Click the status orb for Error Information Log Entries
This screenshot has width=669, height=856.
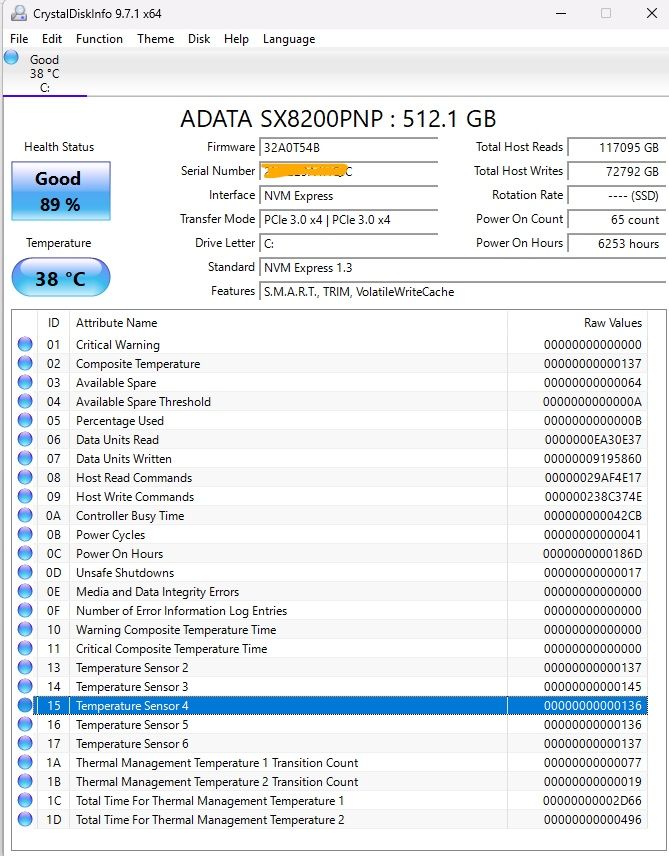coord(25,610)
